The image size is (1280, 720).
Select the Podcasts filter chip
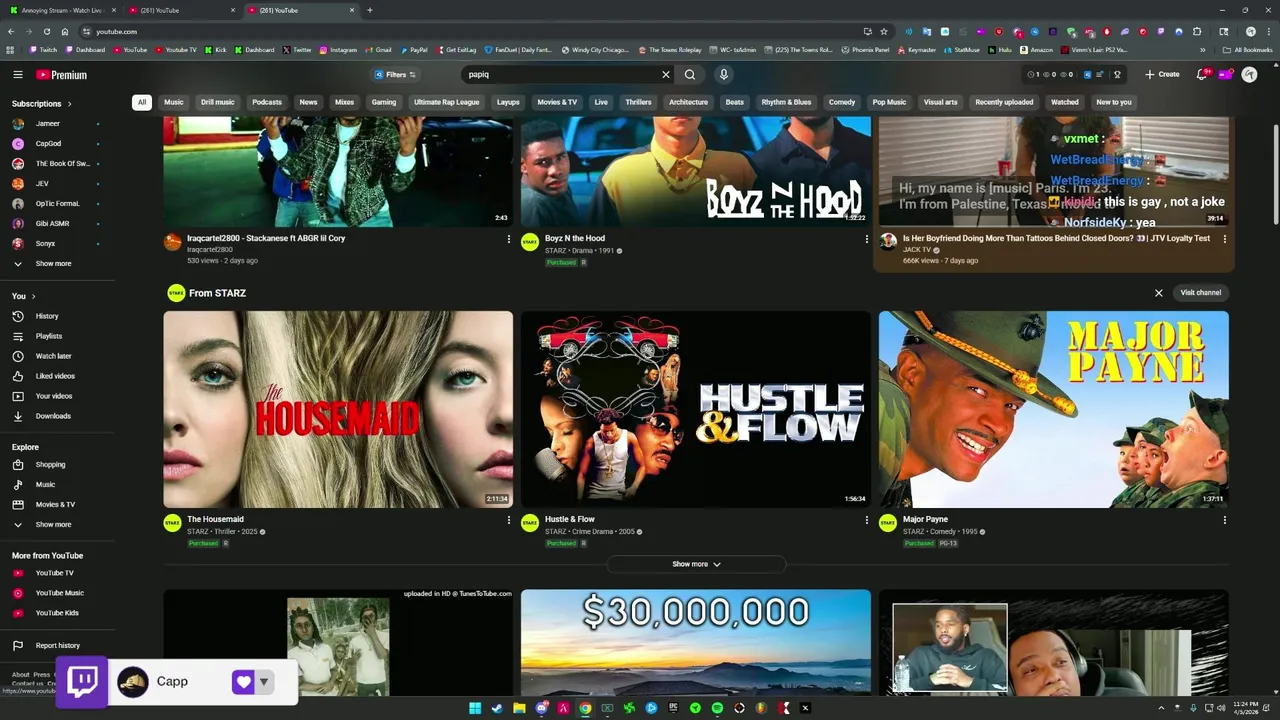pyautogui.click(x=267, y=102)
